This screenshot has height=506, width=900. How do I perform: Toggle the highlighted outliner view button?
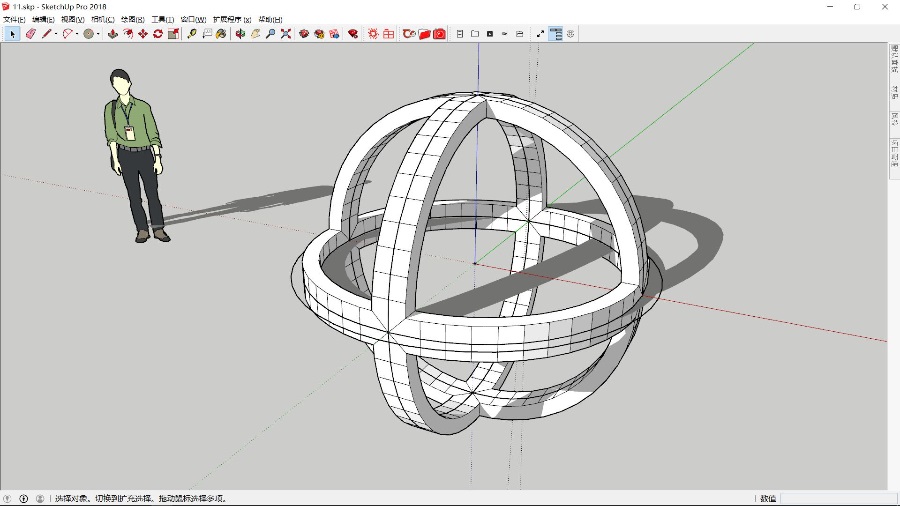pyautogui.click(x=555, y=34)
